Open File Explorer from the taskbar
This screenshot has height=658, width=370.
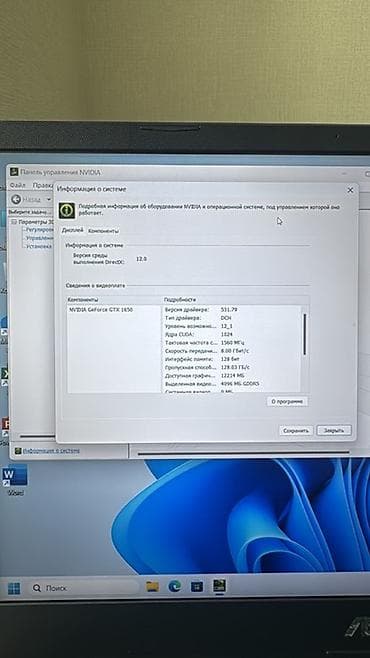152,586
